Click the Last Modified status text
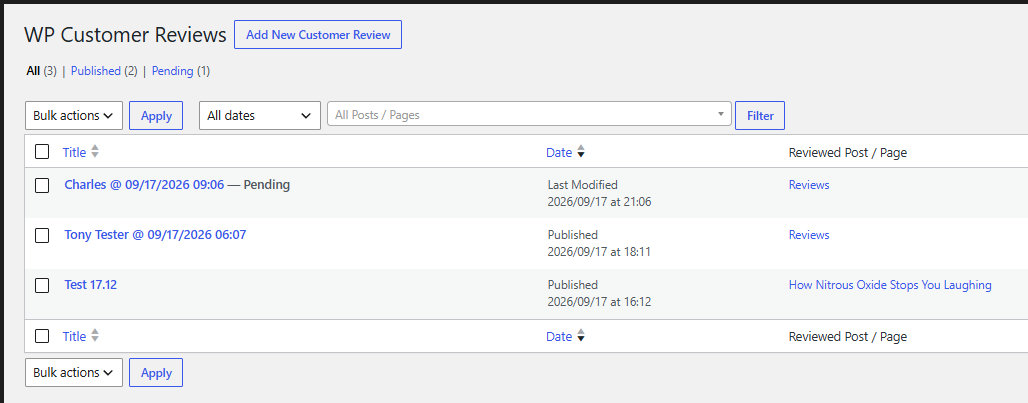The height and width of the screenshot is (403, 1028). 582,185
